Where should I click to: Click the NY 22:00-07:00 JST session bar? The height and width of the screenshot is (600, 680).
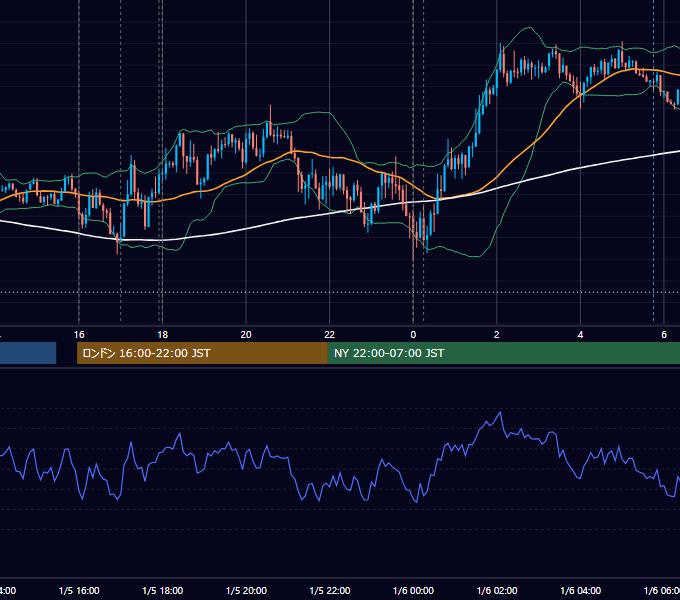tap(503, 353)
